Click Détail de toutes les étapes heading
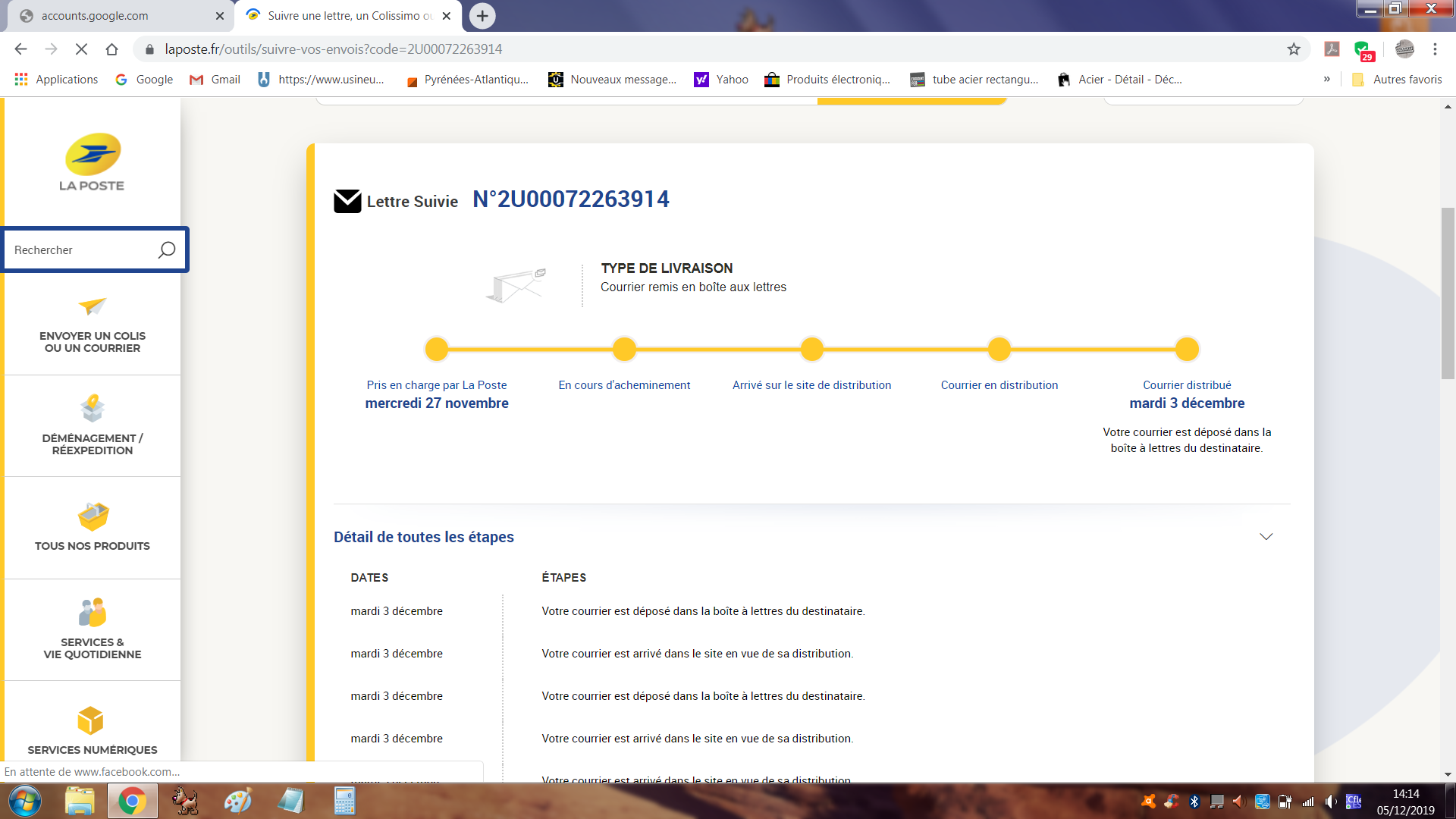Image resolution: width=1456 pixels, height=819 pixels. pyautogui.click(x=424, y=537)
